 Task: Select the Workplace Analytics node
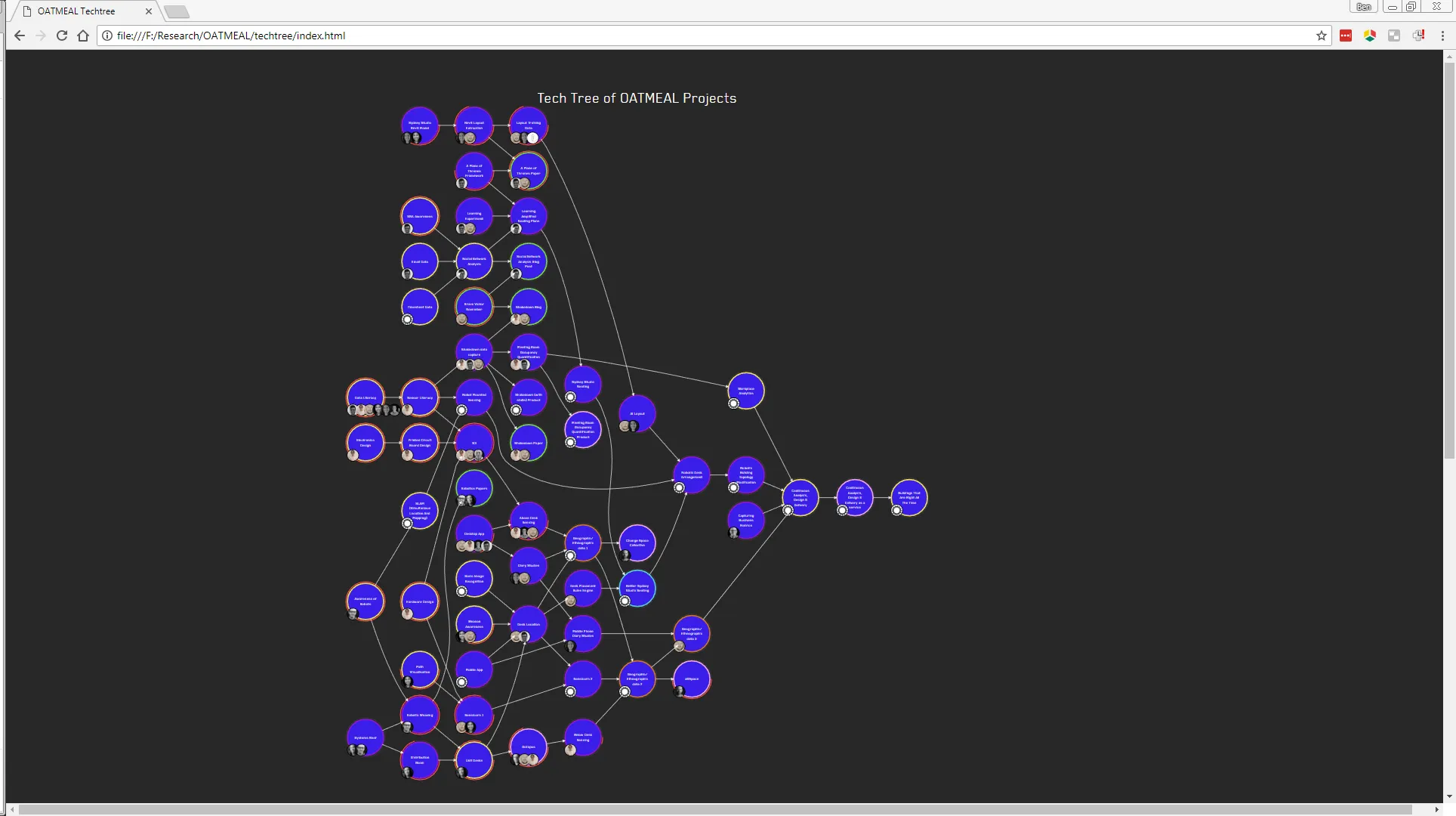[x=746, y=391]
